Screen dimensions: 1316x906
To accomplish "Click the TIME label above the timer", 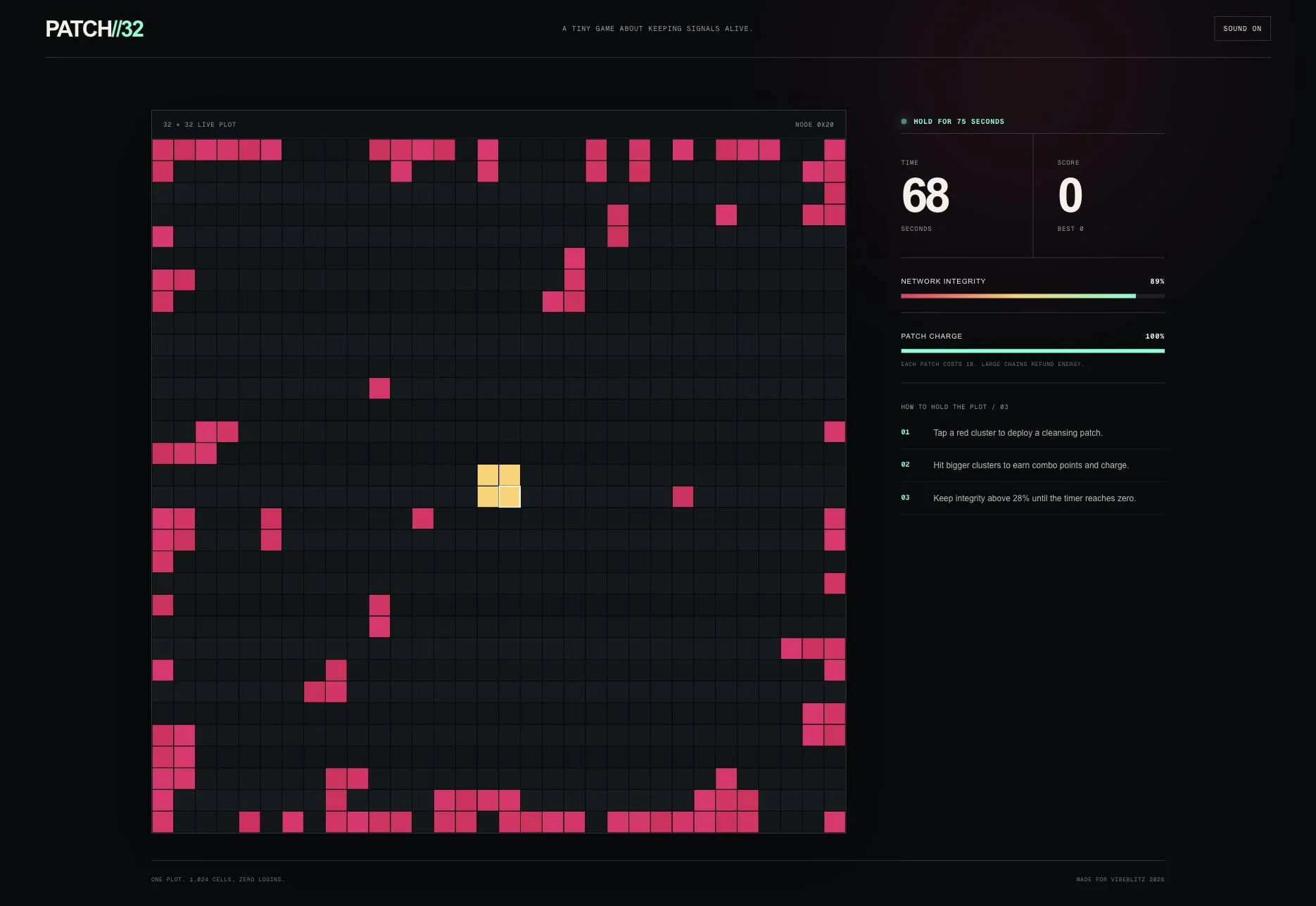I will 909,163.
